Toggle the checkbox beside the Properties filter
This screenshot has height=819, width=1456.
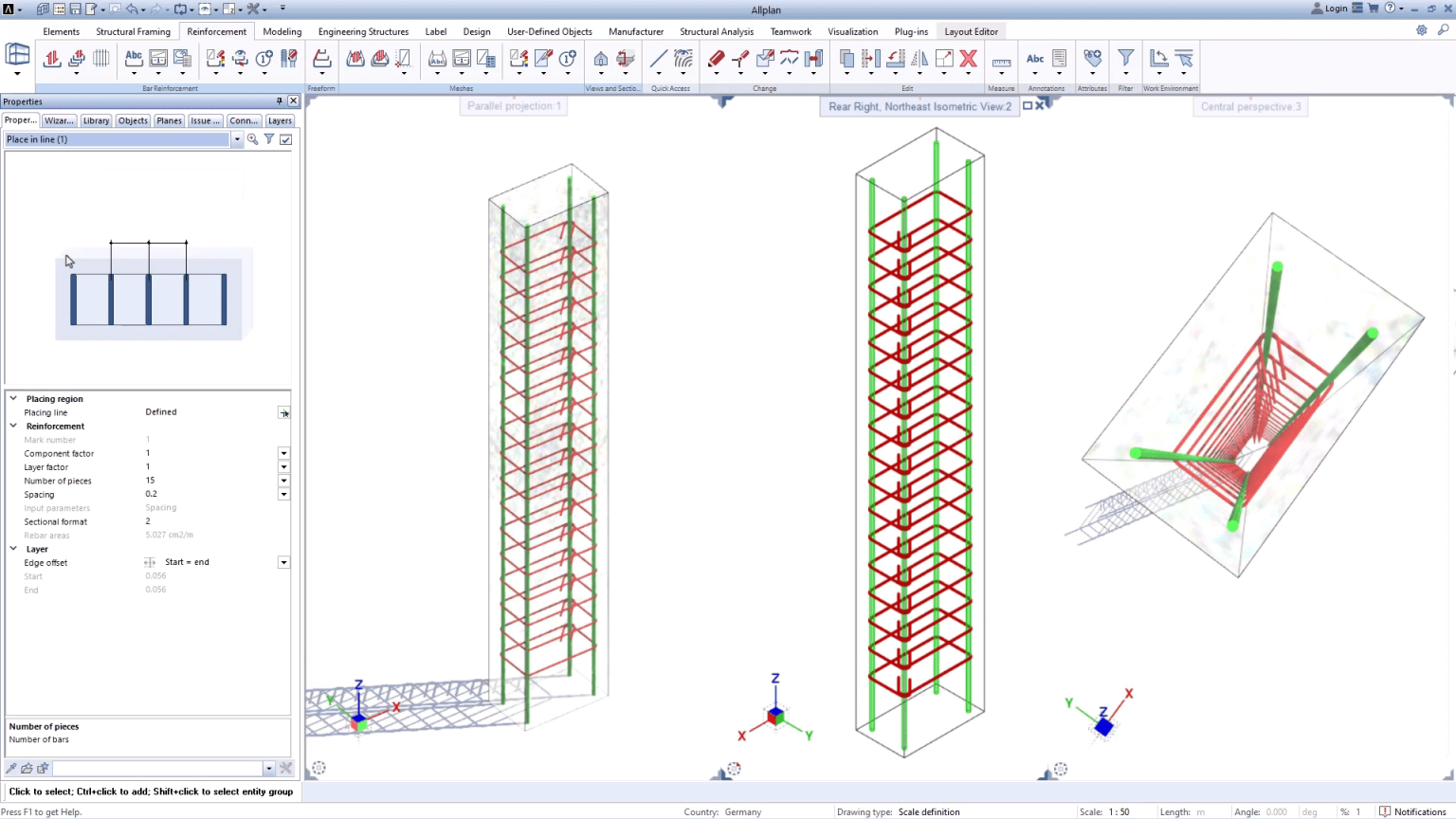click(285, 138)
